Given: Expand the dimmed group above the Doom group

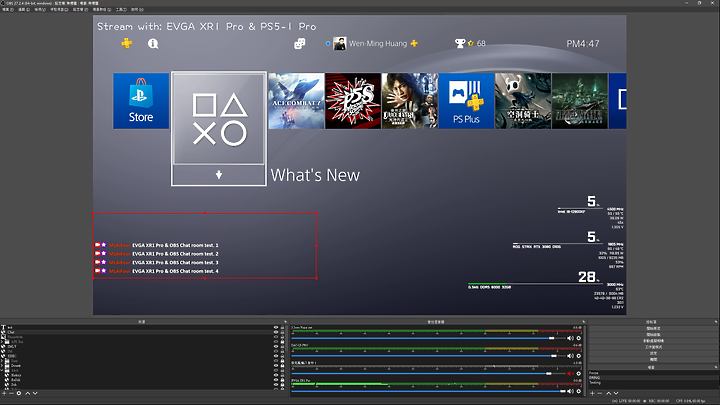Looking at the screenshot, I should 2,360.
